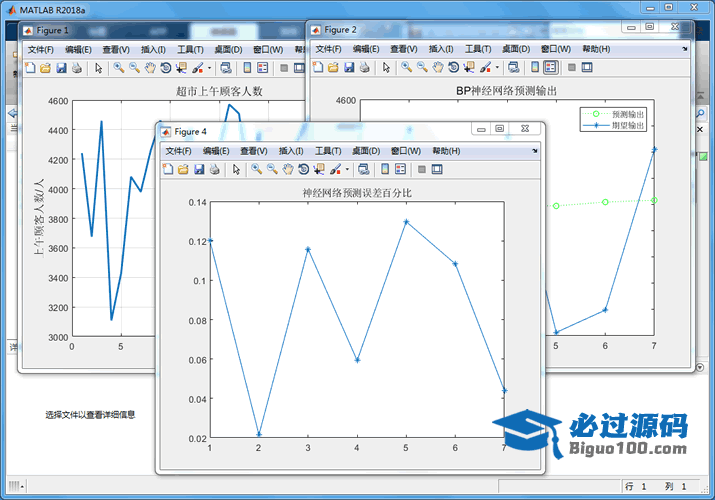
Task: Click Figure 1 title 超市上午顾客人数
Action: 219,91
